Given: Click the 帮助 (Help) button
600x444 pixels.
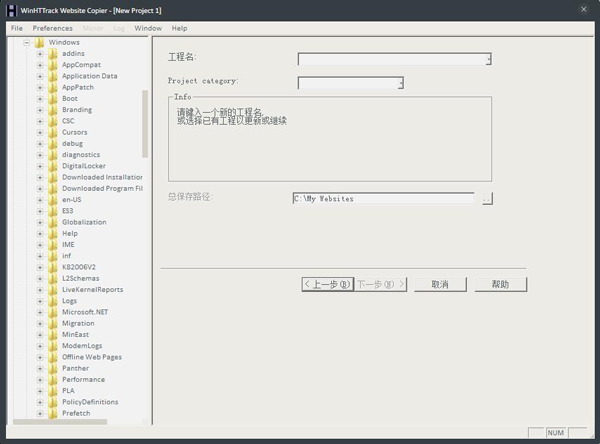Looking at the screenshot, I should 501,284.
